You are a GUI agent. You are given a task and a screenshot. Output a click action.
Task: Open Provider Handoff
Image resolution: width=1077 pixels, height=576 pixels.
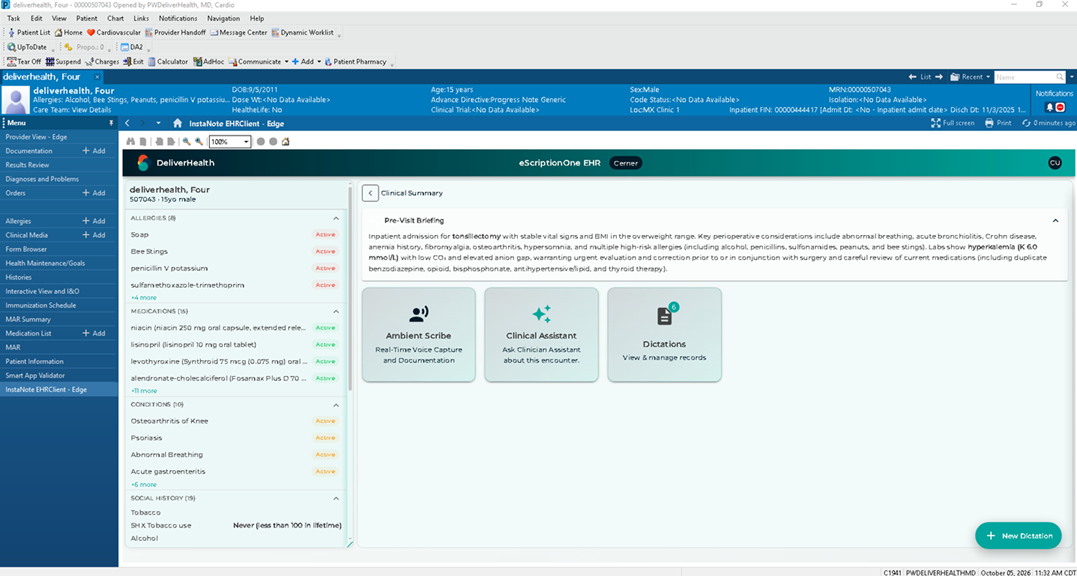[x=175, y=32]
